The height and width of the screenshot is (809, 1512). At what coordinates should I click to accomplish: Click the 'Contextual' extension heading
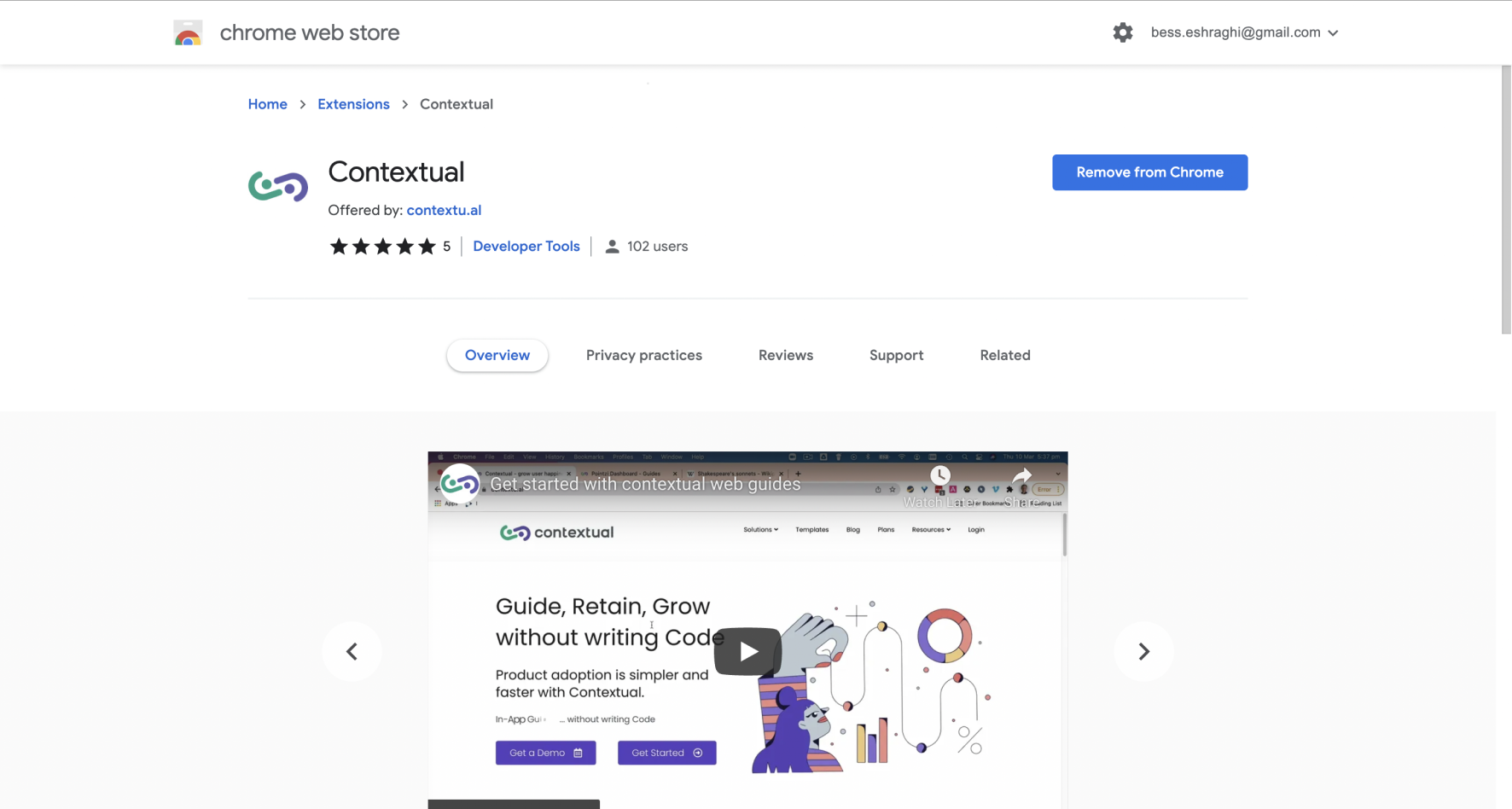coord(397,172)
